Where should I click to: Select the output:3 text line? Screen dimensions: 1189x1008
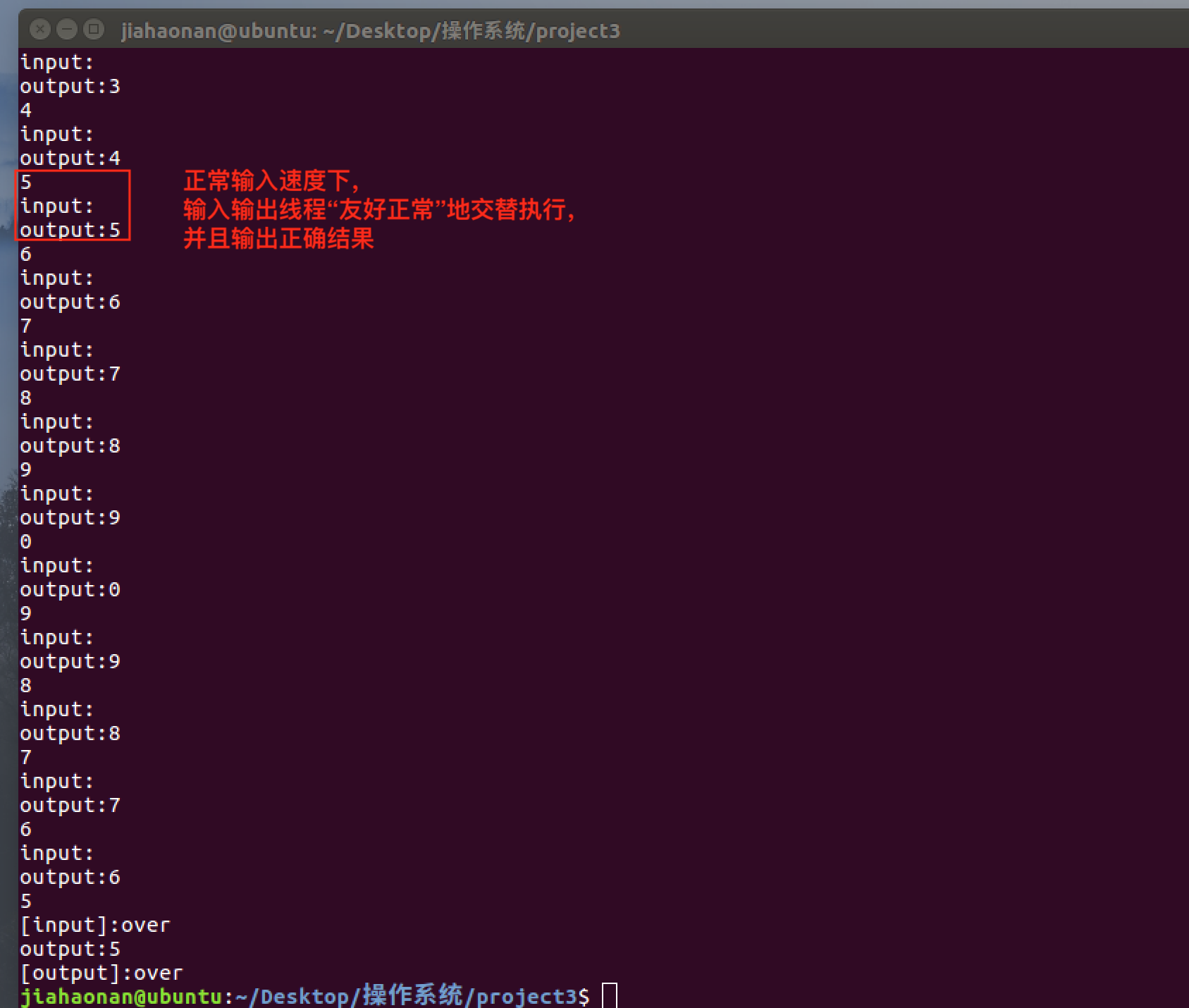pos(69,86)
